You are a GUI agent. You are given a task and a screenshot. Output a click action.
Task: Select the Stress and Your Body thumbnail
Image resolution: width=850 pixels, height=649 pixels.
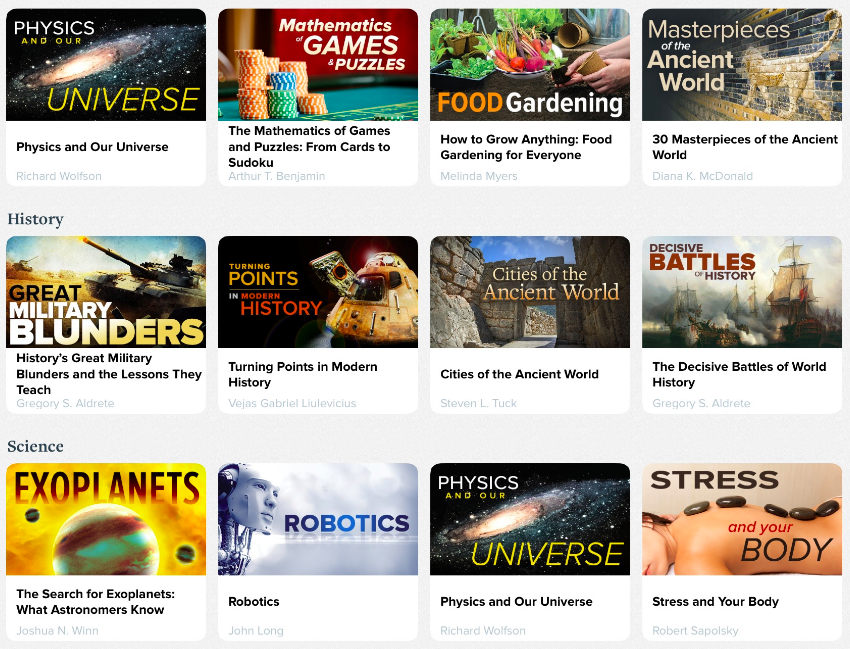pyautogui.click(x=742, y=519)
